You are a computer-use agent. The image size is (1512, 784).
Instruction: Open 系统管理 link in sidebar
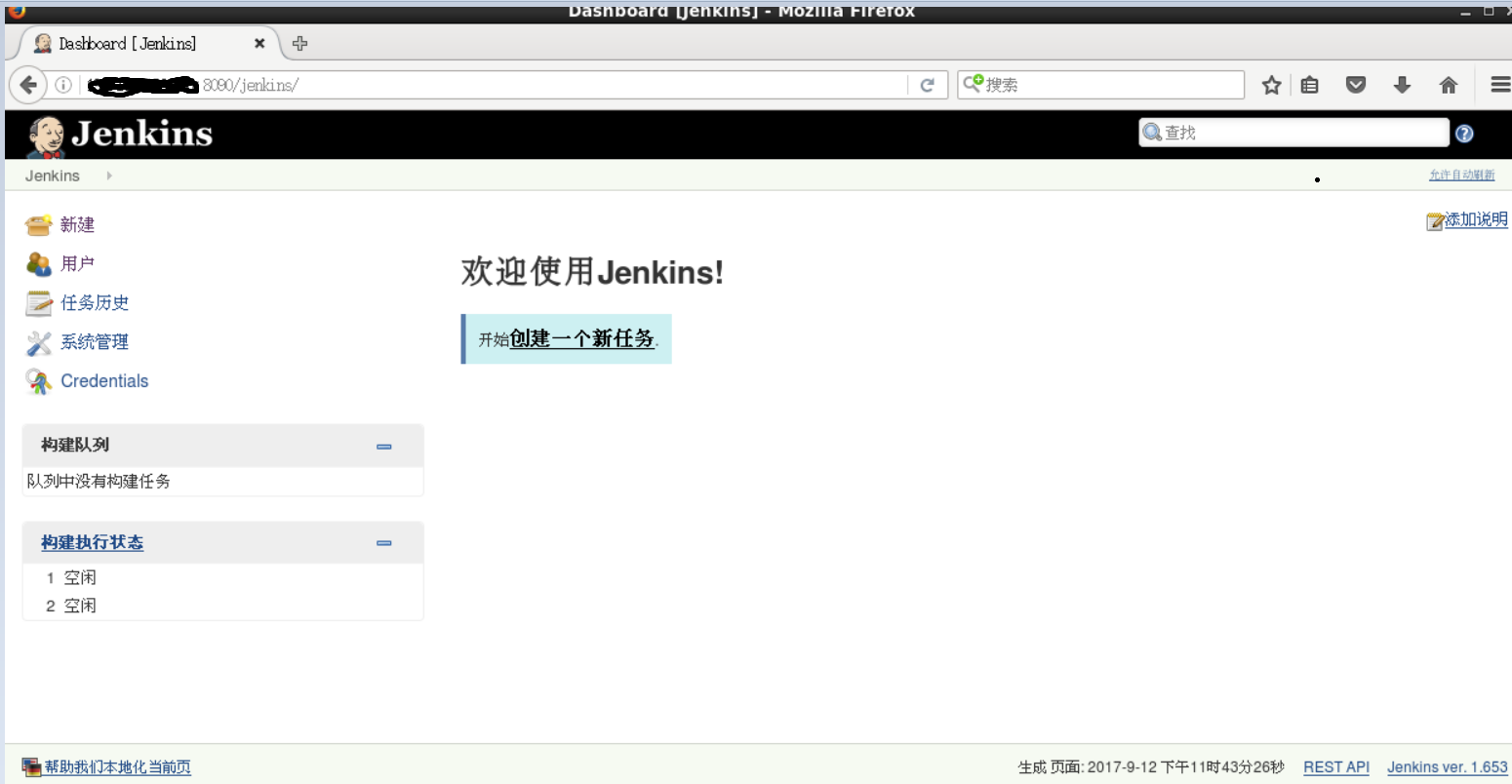pyautogui.click(x=95, y=342)
